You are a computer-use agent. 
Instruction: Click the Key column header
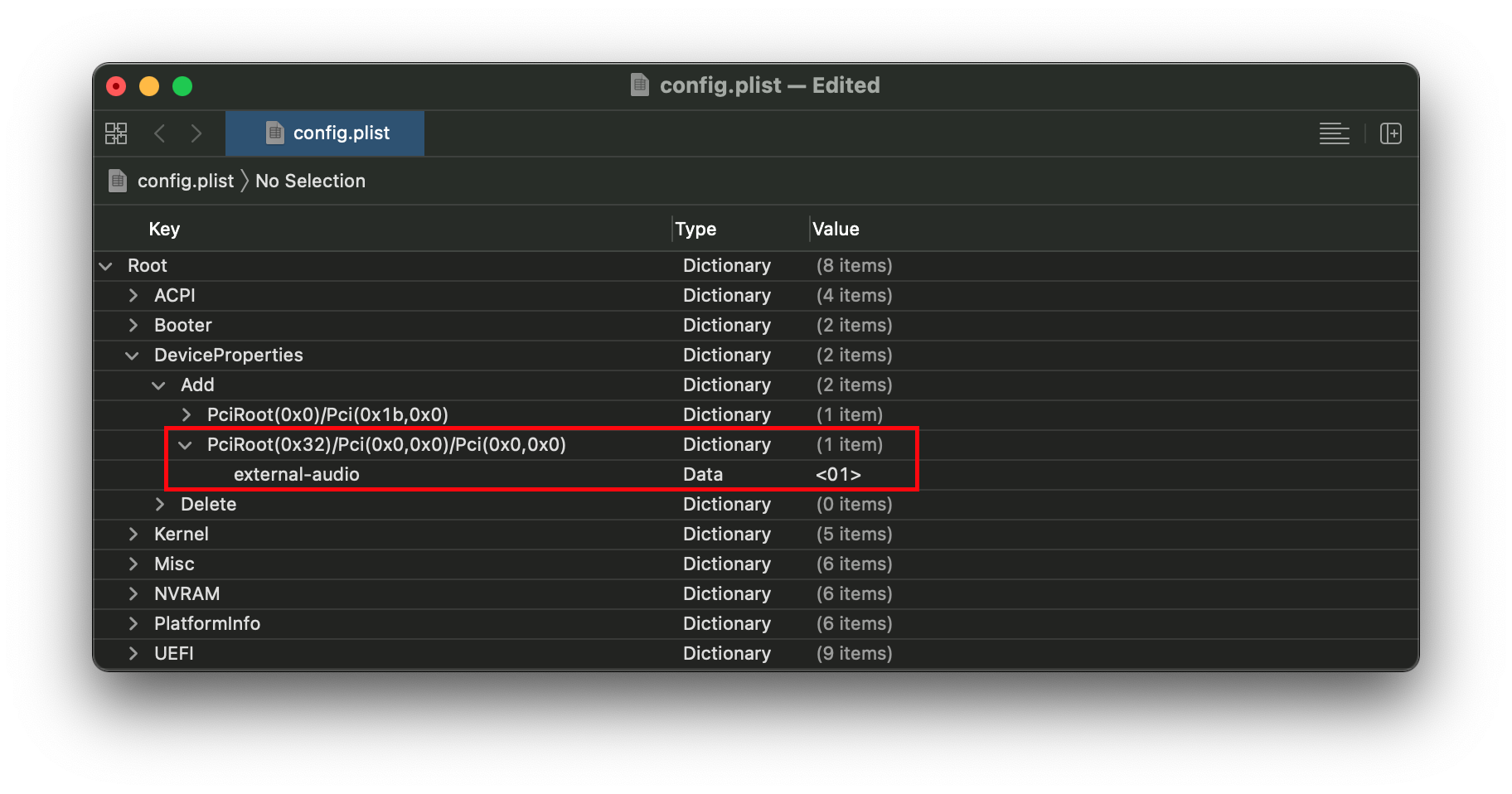pyautogui.click(x=164, y=230)
